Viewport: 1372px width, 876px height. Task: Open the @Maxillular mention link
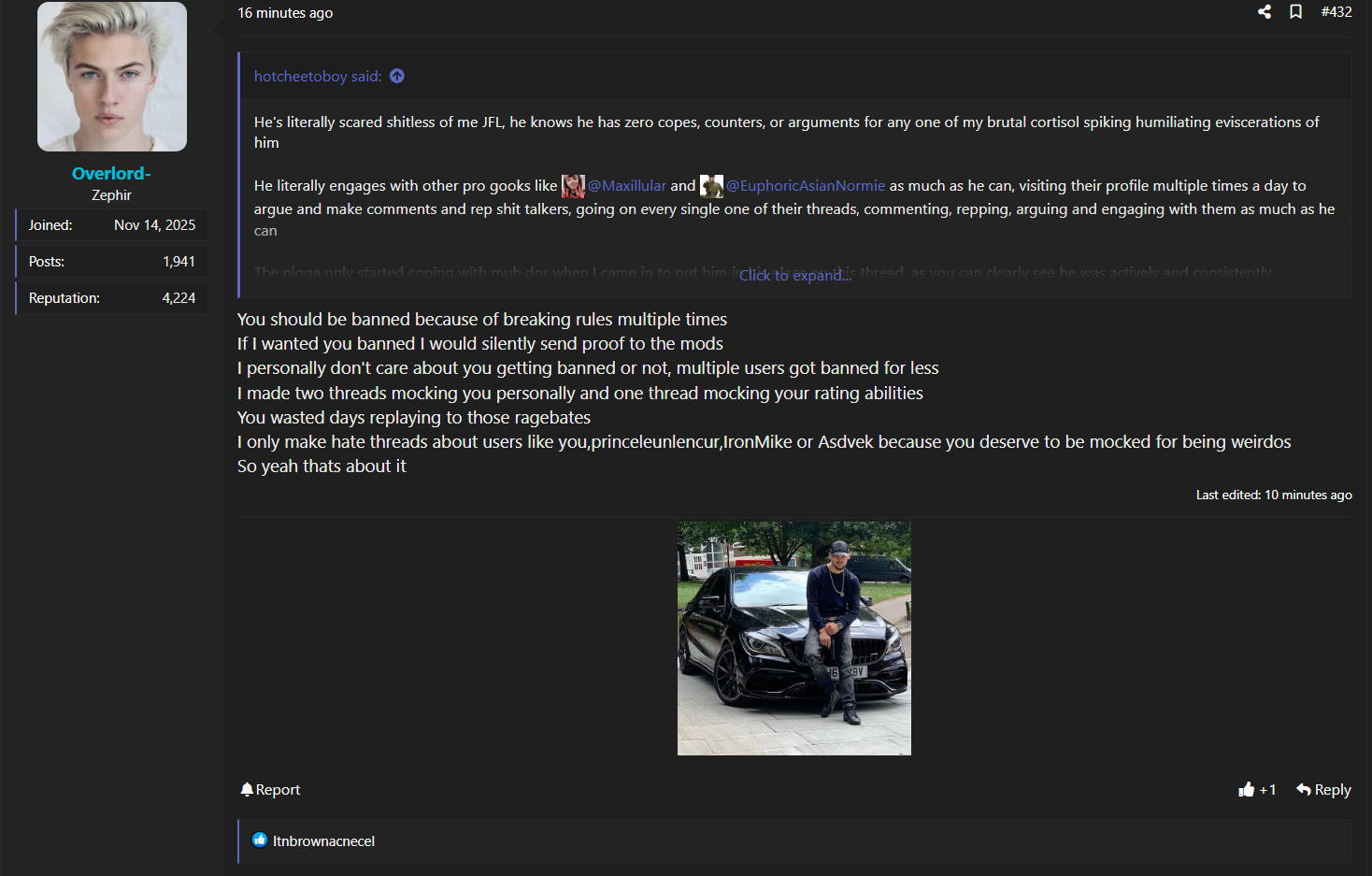click(627, 186)
